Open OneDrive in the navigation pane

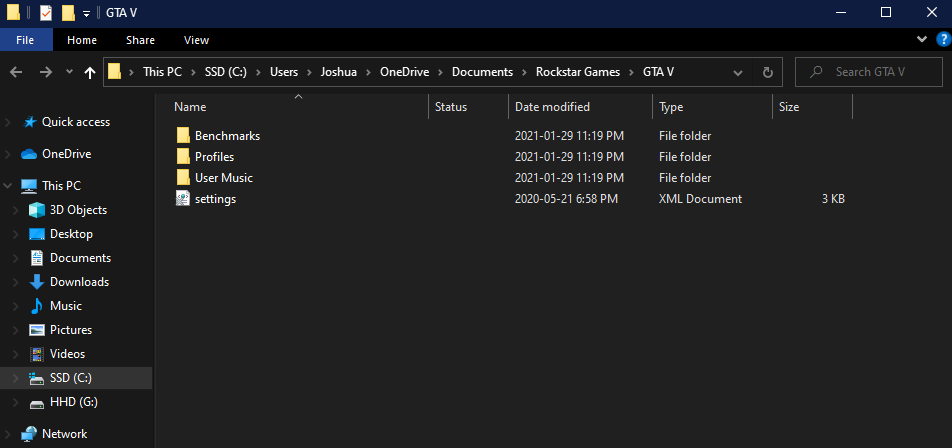pyautogui.click(x=66, y=154)
